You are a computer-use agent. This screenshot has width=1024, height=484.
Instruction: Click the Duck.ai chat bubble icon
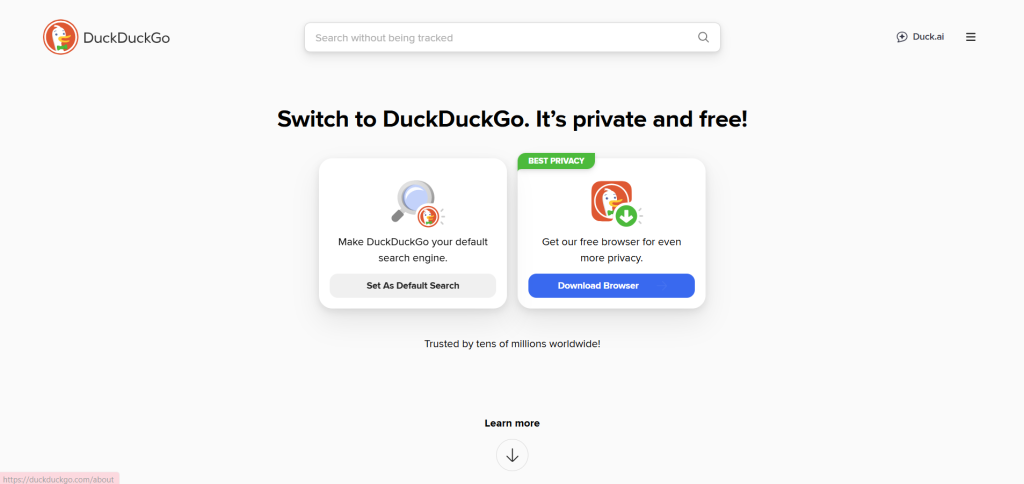point(902,37)
